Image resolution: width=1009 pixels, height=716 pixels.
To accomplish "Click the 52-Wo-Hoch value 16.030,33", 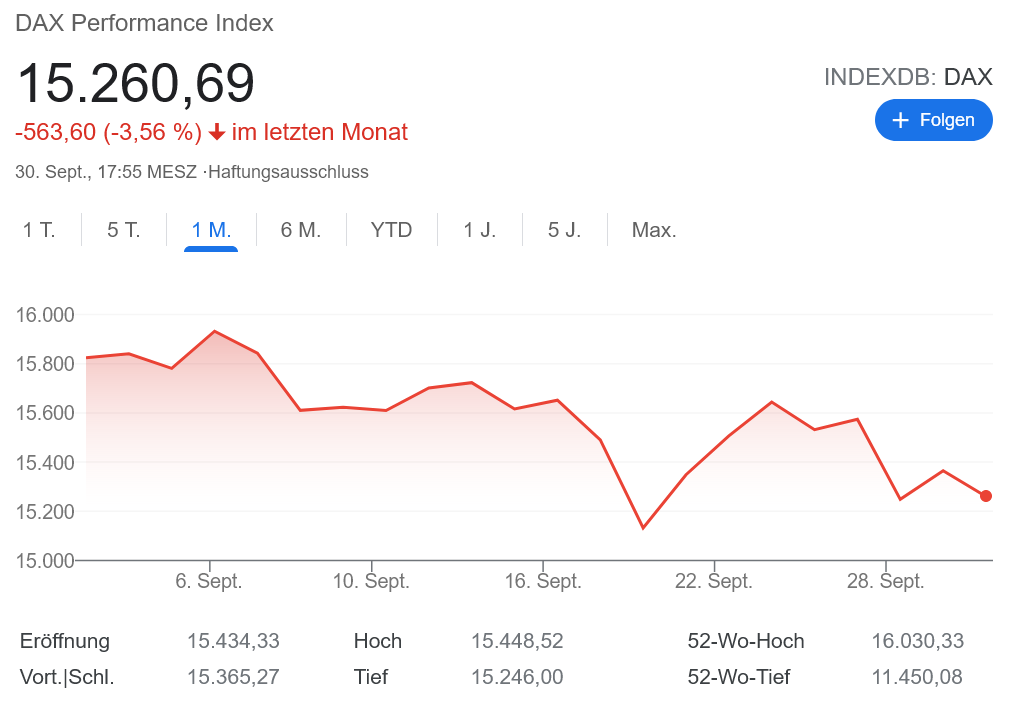I will [917, 641].
